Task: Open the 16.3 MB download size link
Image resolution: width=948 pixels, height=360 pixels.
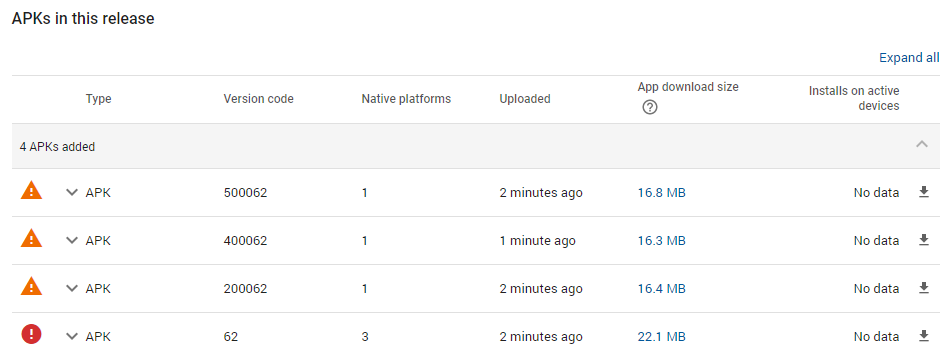Action: pyautogui.click(x=661, y=241)
